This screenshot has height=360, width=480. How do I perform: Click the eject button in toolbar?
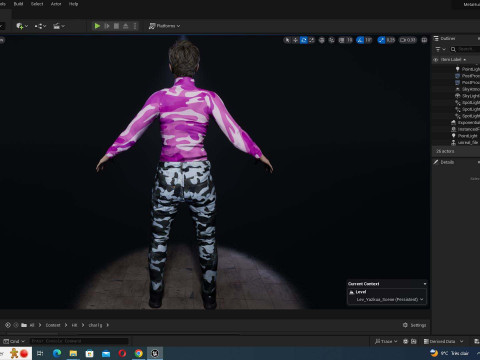click(126, 26)
